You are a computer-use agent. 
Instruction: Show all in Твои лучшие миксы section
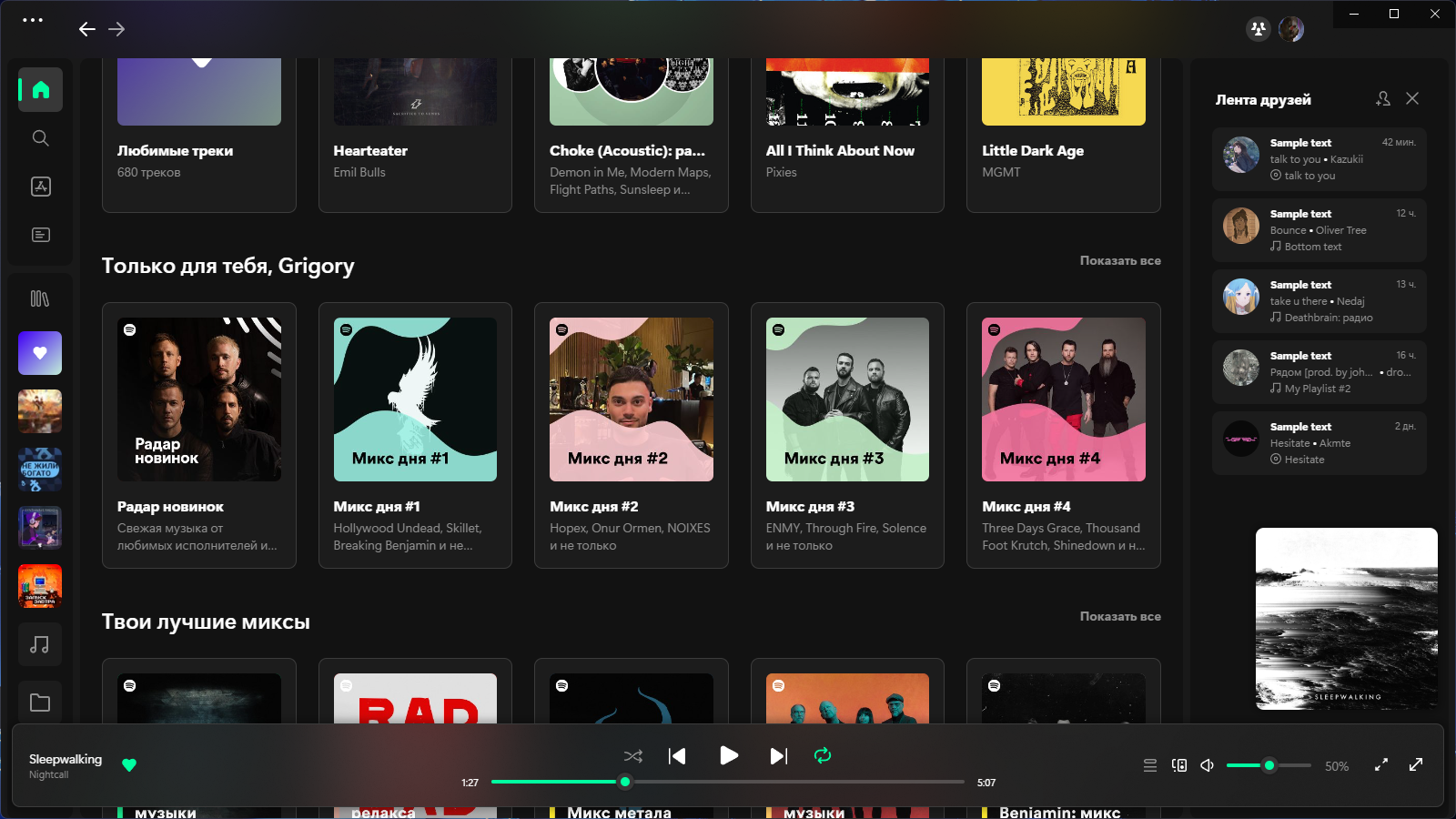point(1120,616)
